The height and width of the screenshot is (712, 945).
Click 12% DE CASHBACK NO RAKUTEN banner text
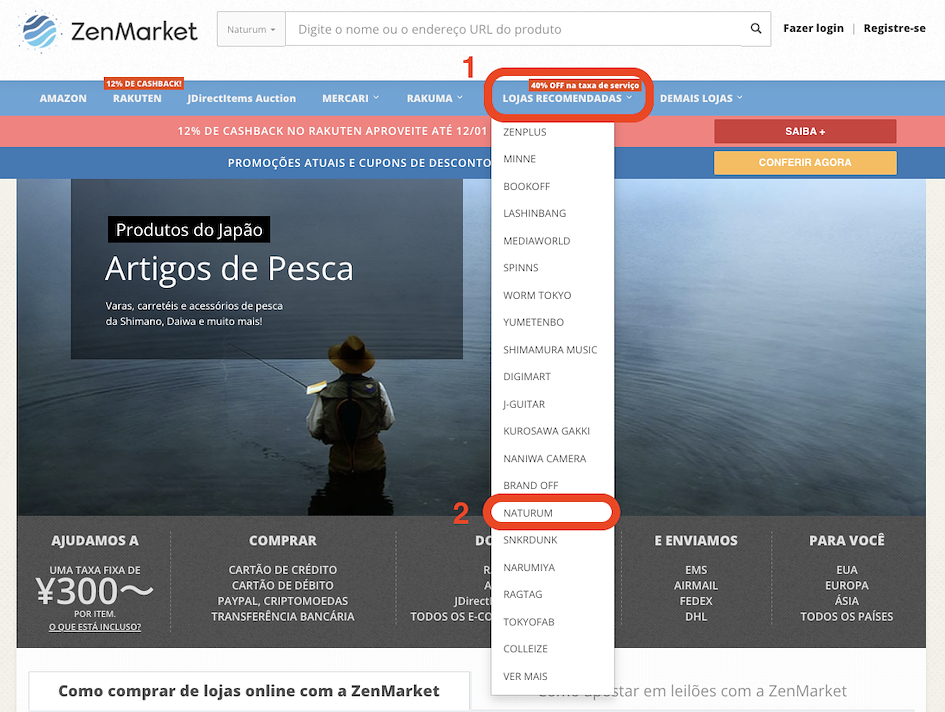point(332,131)
